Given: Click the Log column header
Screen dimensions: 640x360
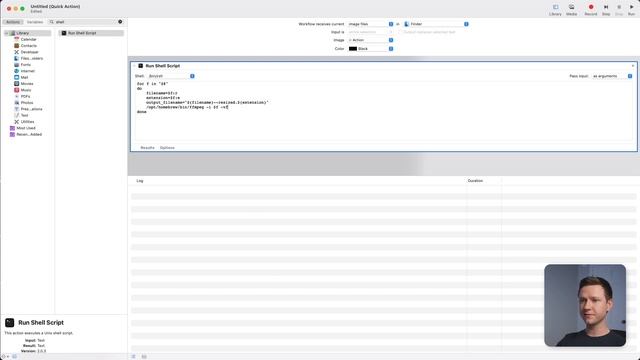Looking at the screenshot, I should [x=140, y=180].
